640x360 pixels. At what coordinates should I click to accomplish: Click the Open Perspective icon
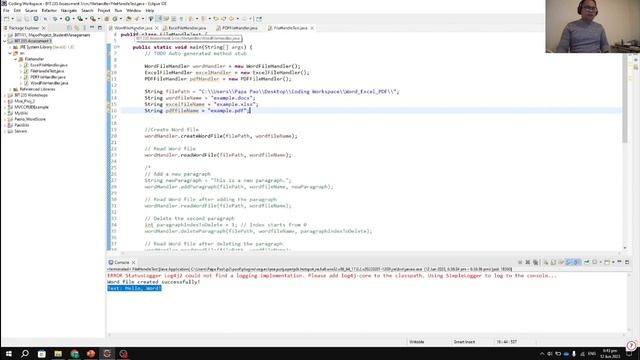tap(259, 19)
